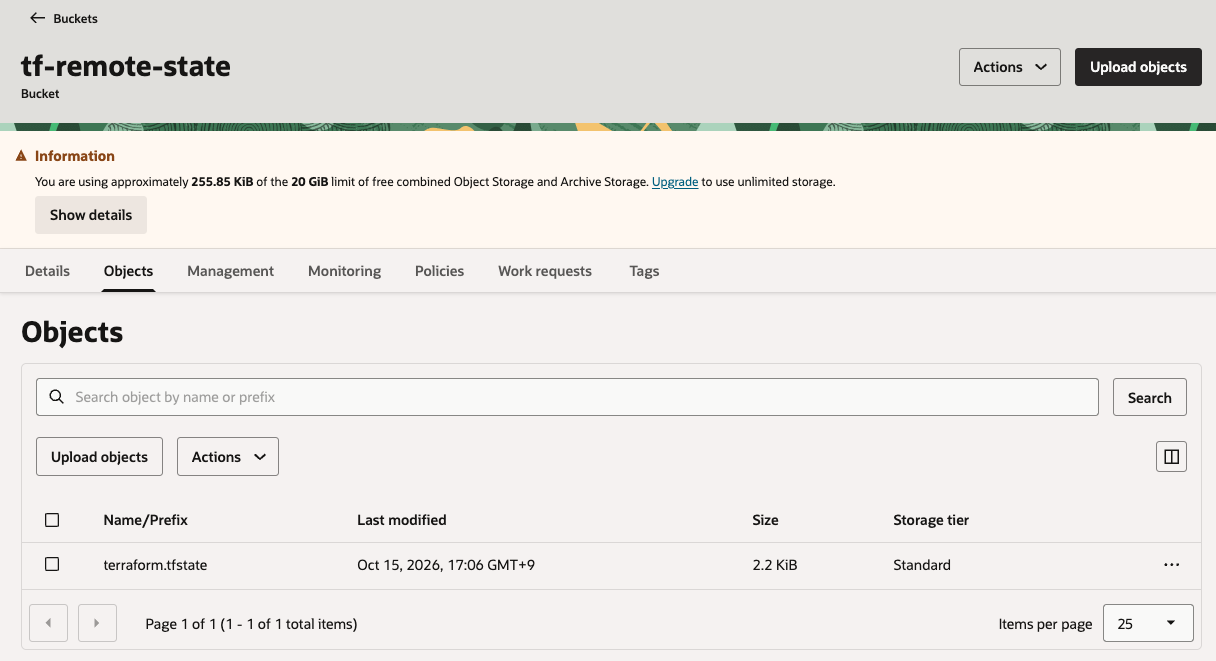
Task: Switch to the Details tab
Action: click(48, 271)
